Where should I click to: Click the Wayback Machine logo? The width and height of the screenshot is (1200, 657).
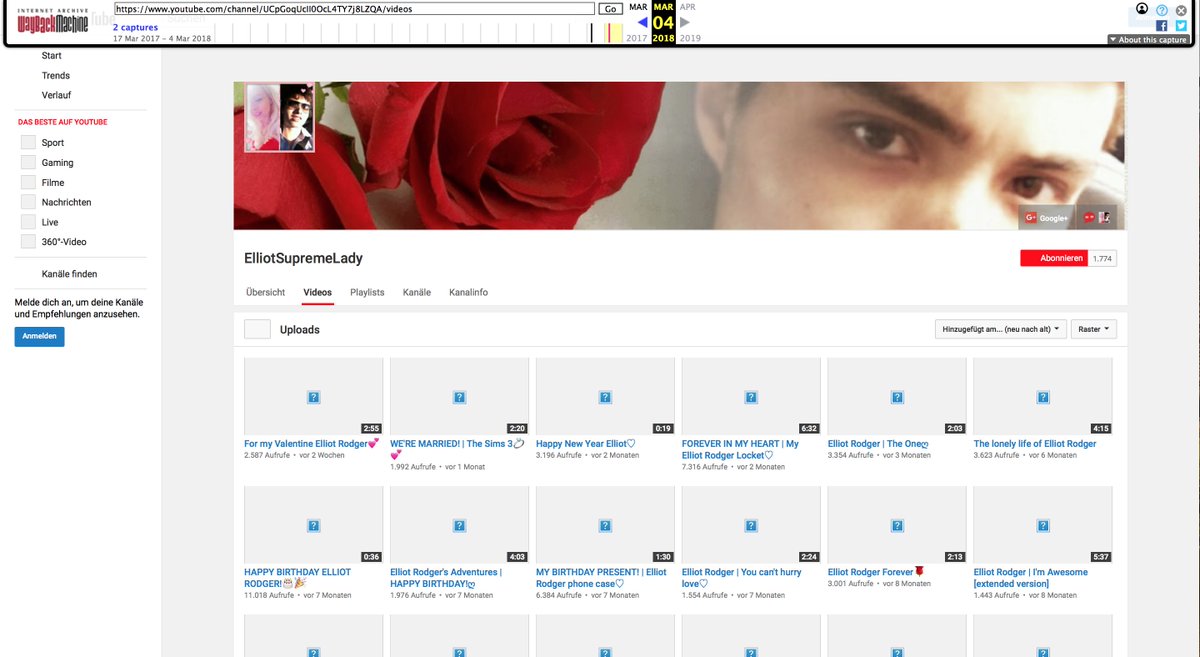point(52,20)
